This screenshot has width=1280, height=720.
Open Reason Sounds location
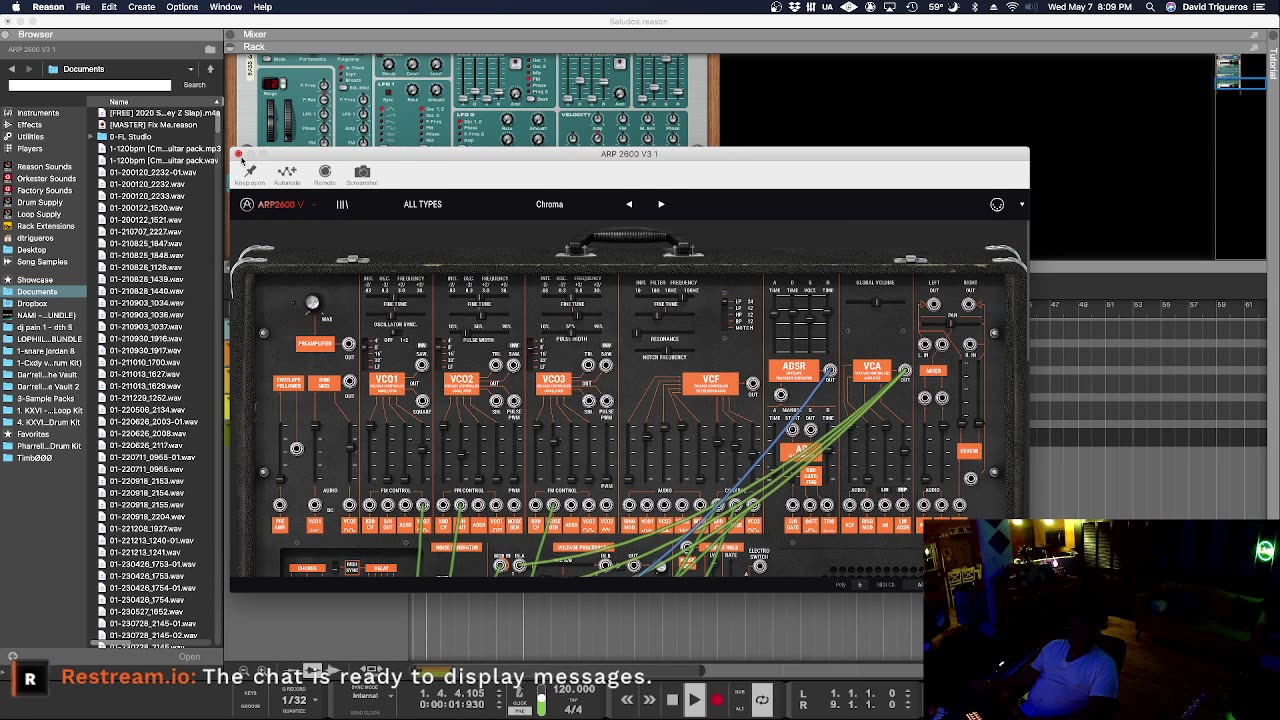tap(44, 167)
